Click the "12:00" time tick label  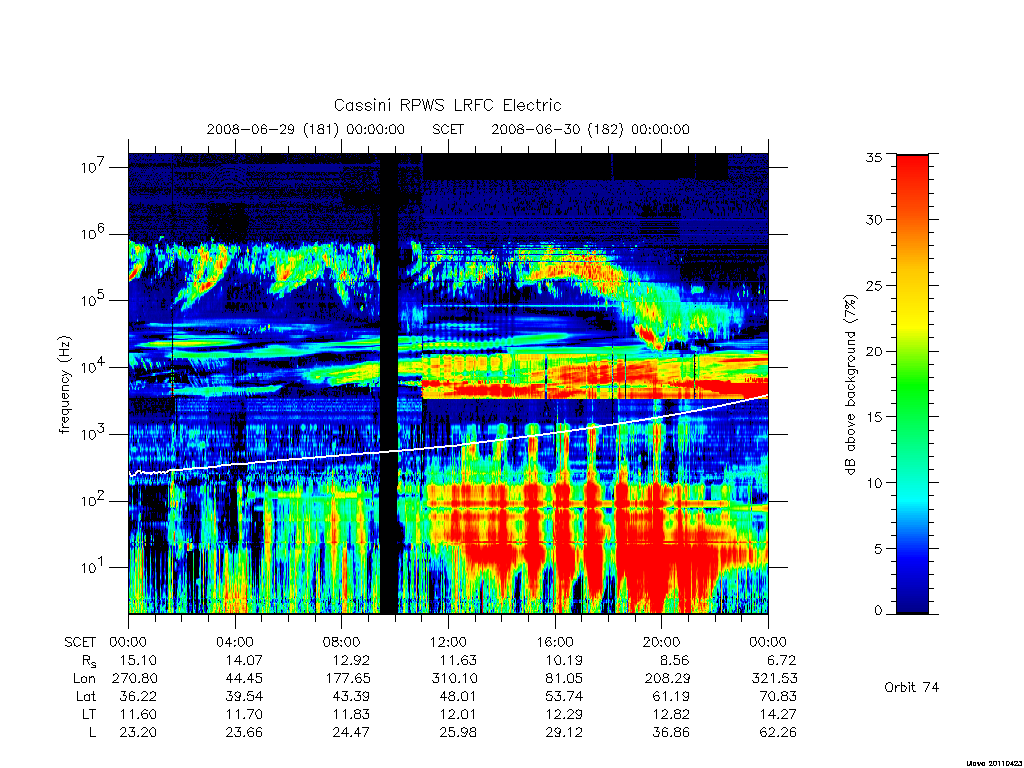click(448, 643)
